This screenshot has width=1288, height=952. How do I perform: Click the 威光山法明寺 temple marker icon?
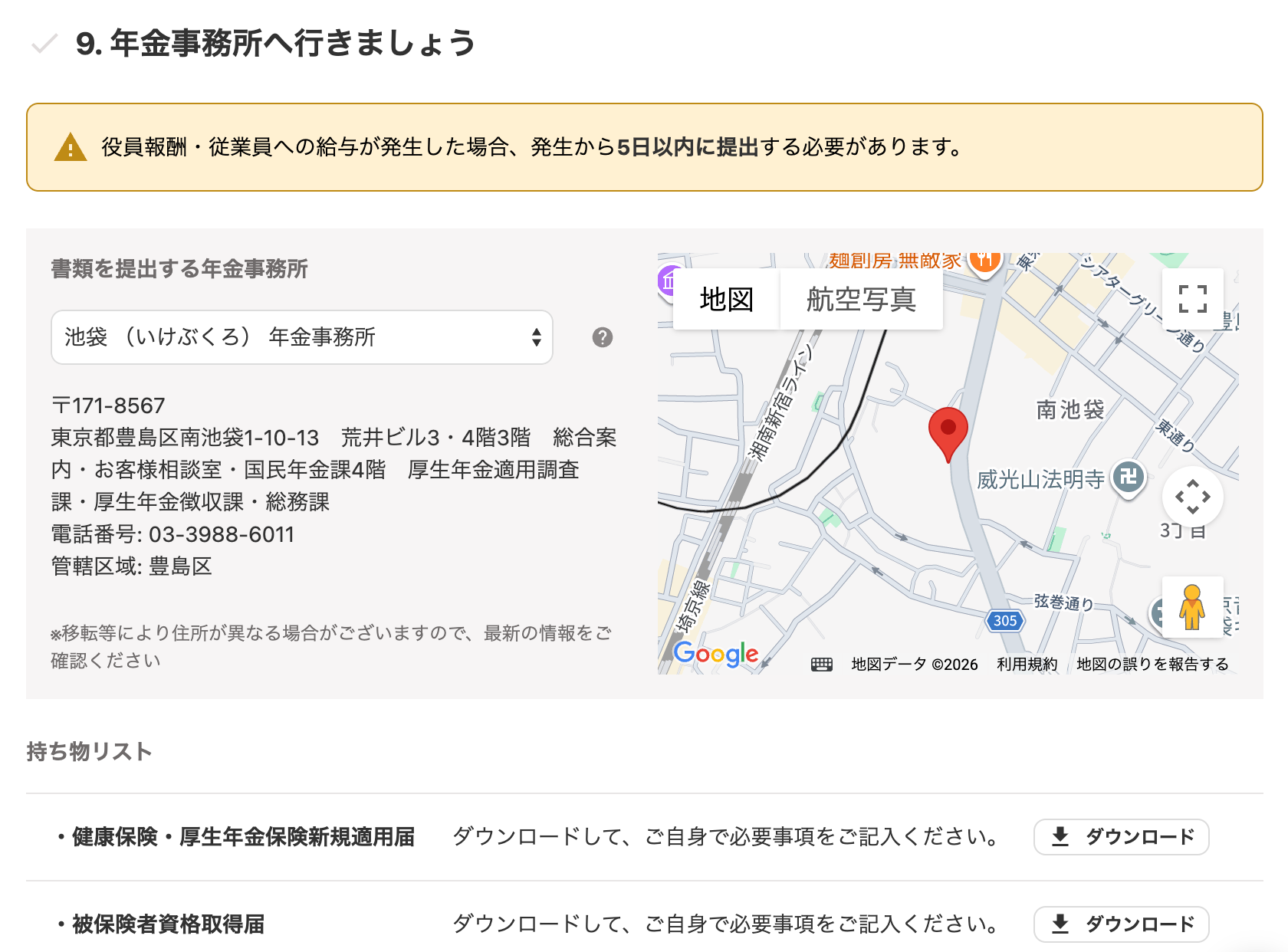click(x=1129, y=479)
